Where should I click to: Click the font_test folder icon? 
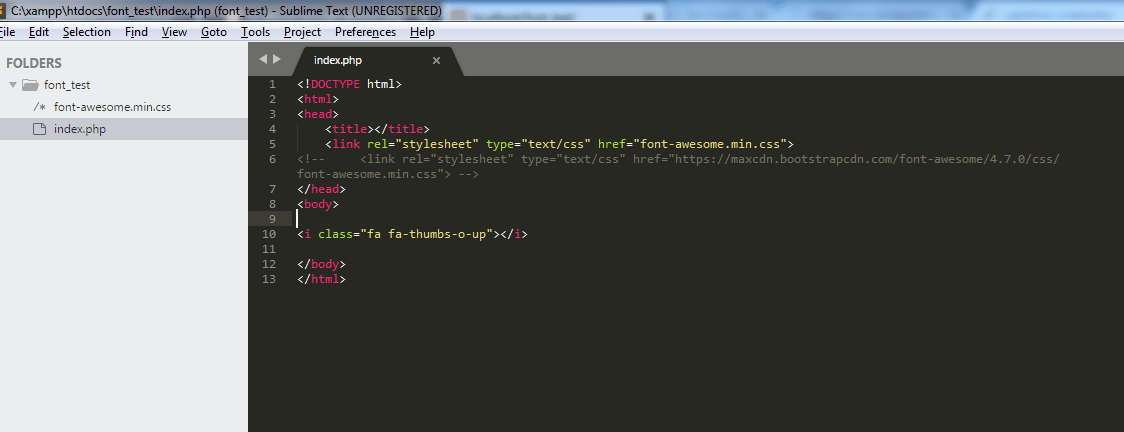pos(30,85)
